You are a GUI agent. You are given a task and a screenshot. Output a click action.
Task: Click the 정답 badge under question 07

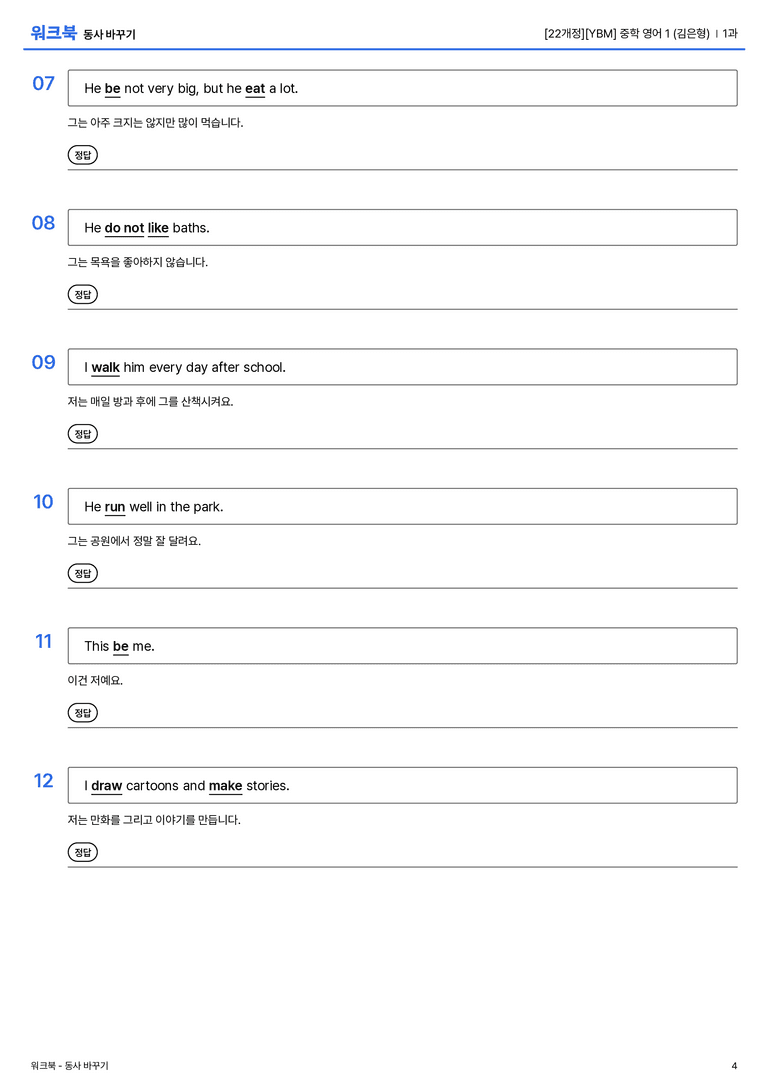[x=82, y=155]
